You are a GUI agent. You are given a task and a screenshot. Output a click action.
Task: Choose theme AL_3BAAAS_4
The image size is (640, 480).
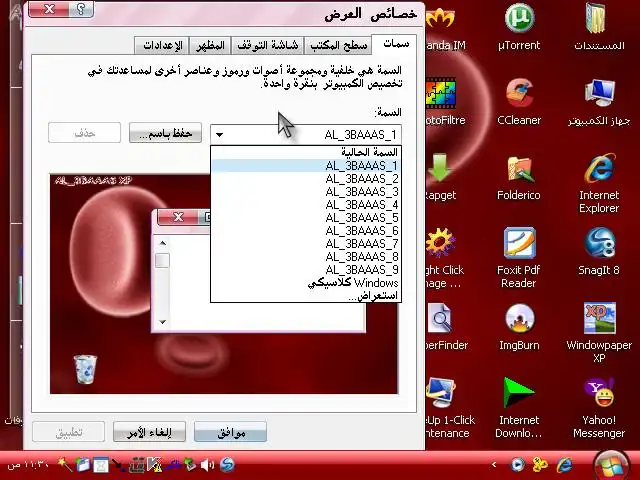(306, 205)
